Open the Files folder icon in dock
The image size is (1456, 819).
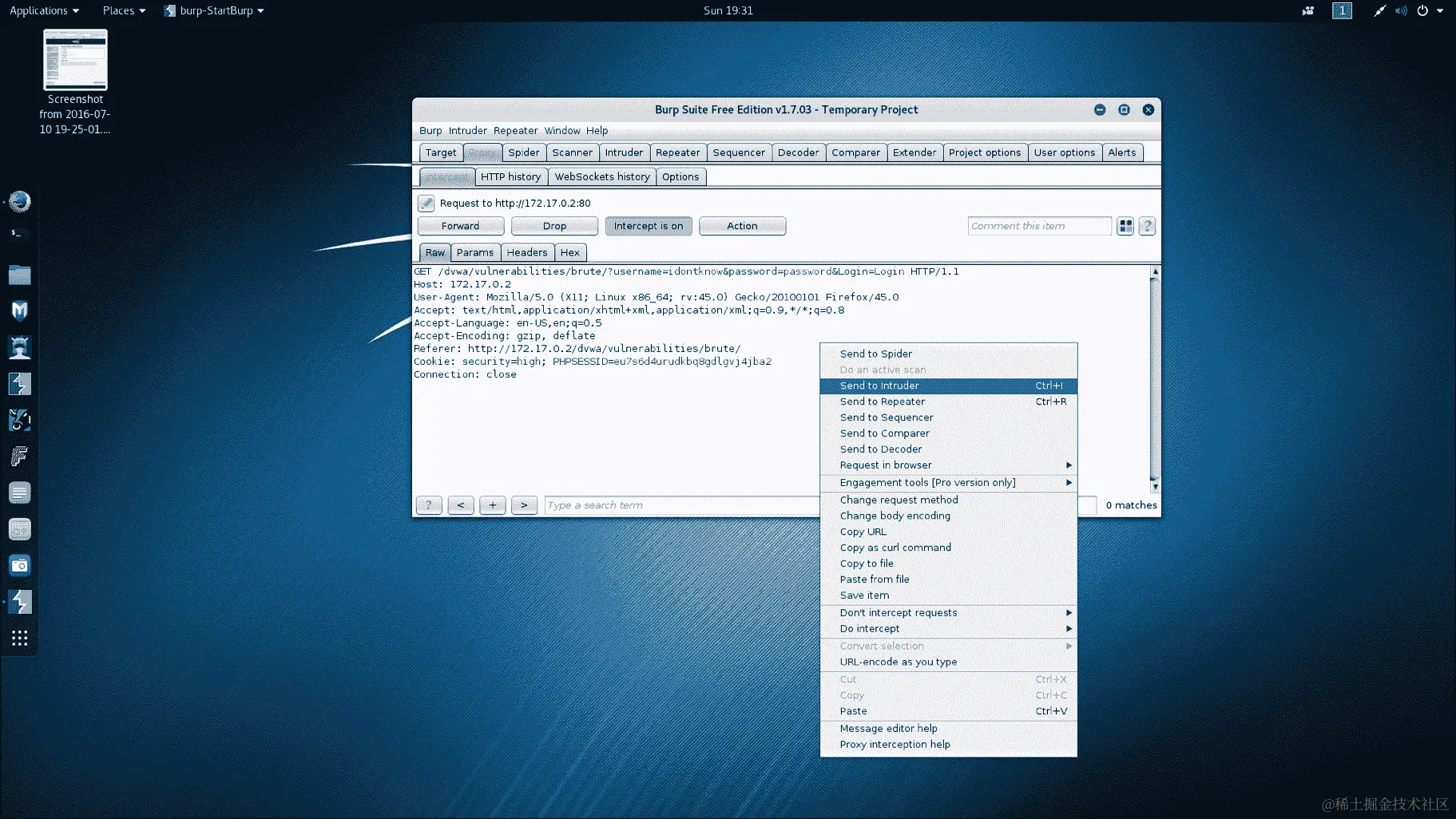tap(19, 275)
